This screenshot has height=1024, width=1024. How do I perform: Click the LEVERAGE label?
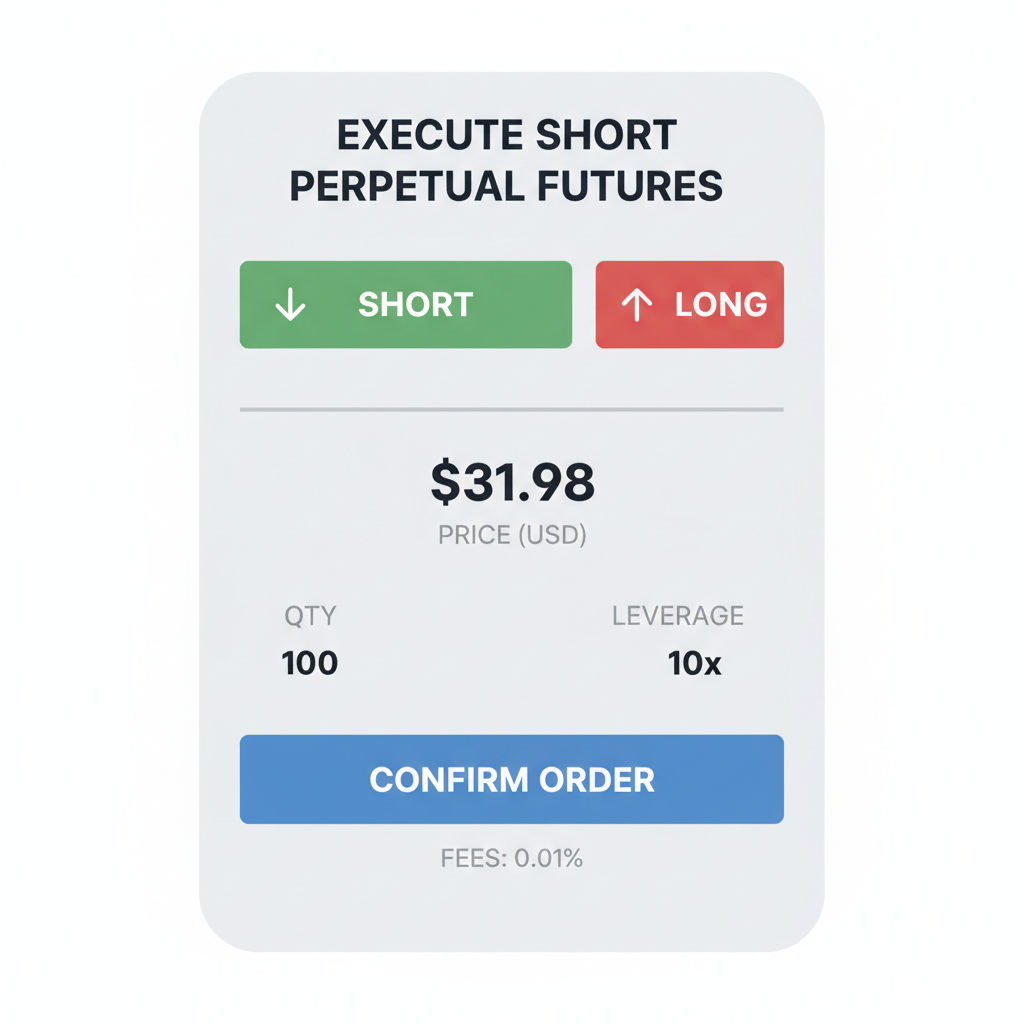point(678,616)
